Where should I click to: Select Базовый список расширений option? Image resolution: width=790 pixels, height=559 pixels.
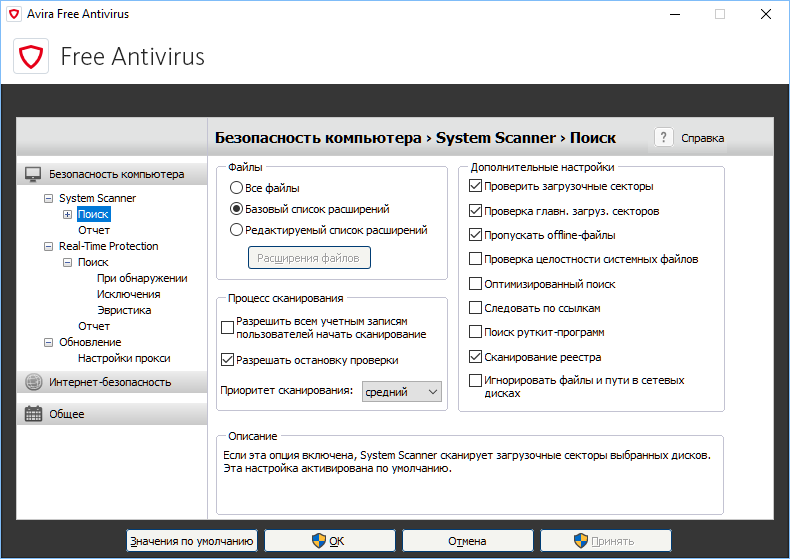[x=236, y=208]
